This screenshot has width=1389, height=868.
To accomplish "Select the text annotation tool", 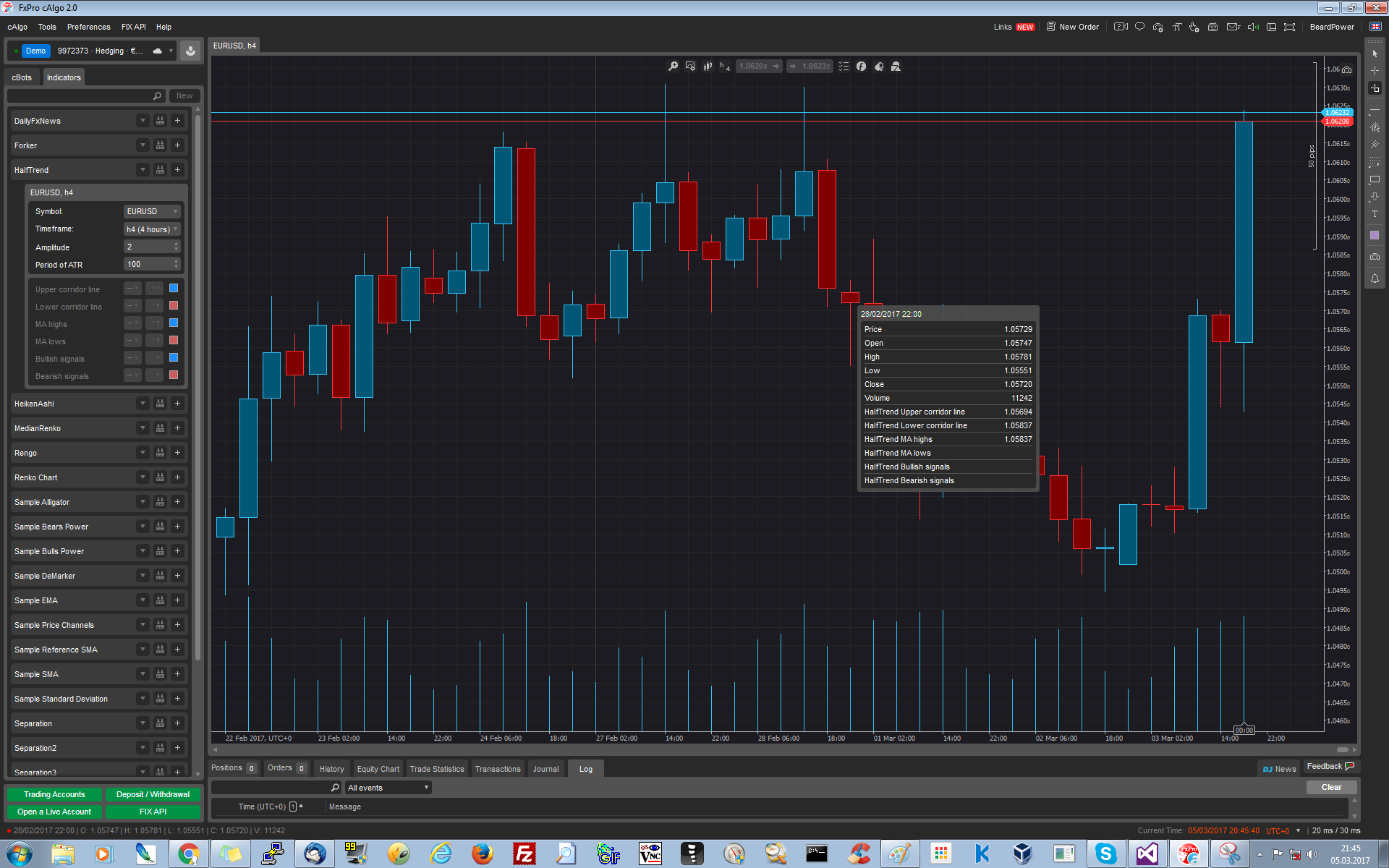I will [x=1375, y=214].
